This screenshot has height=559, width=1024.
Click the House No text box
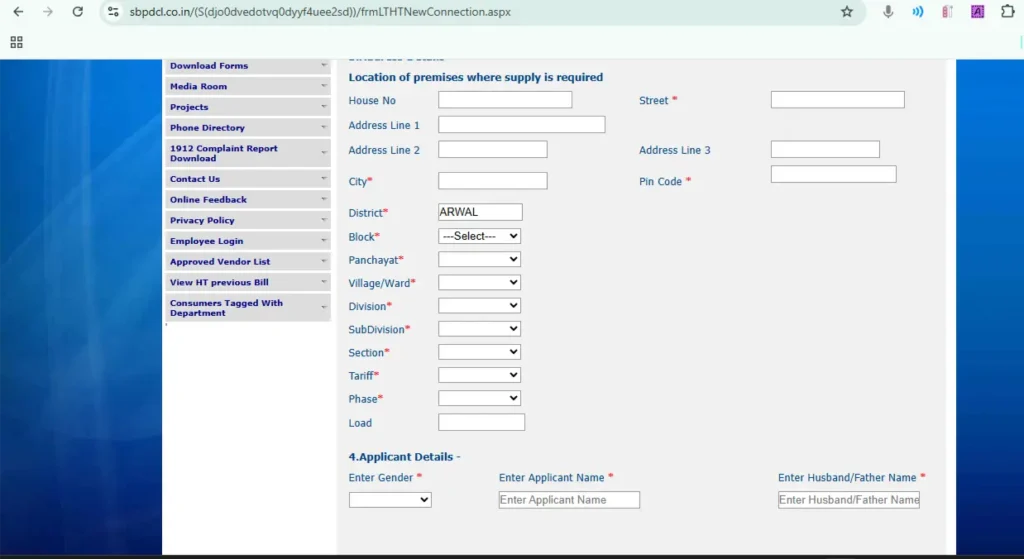click(x=505, y=100)
